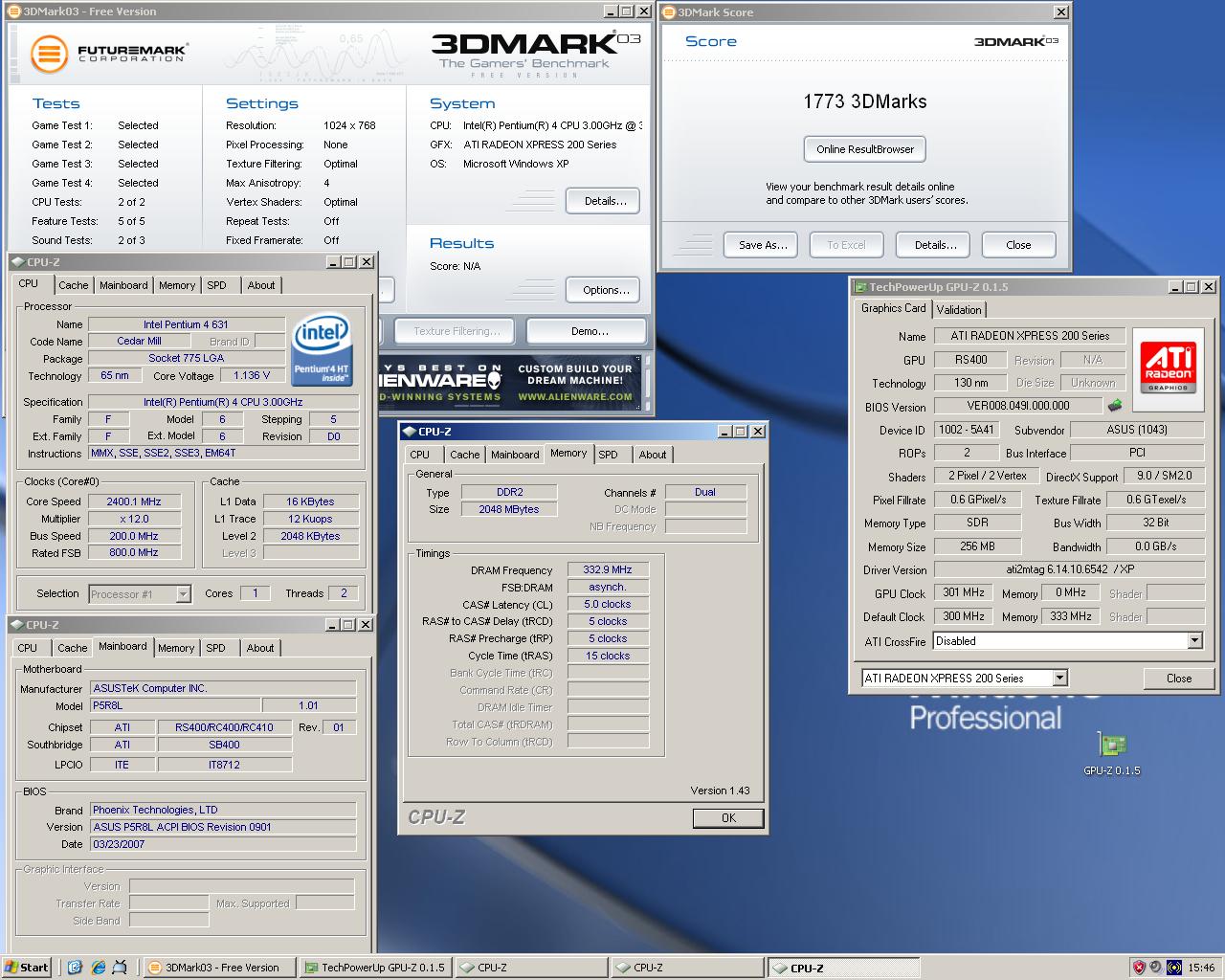Open the Windows Start menu
Viewport: 1225px width, 980px height.
point(26,968)
